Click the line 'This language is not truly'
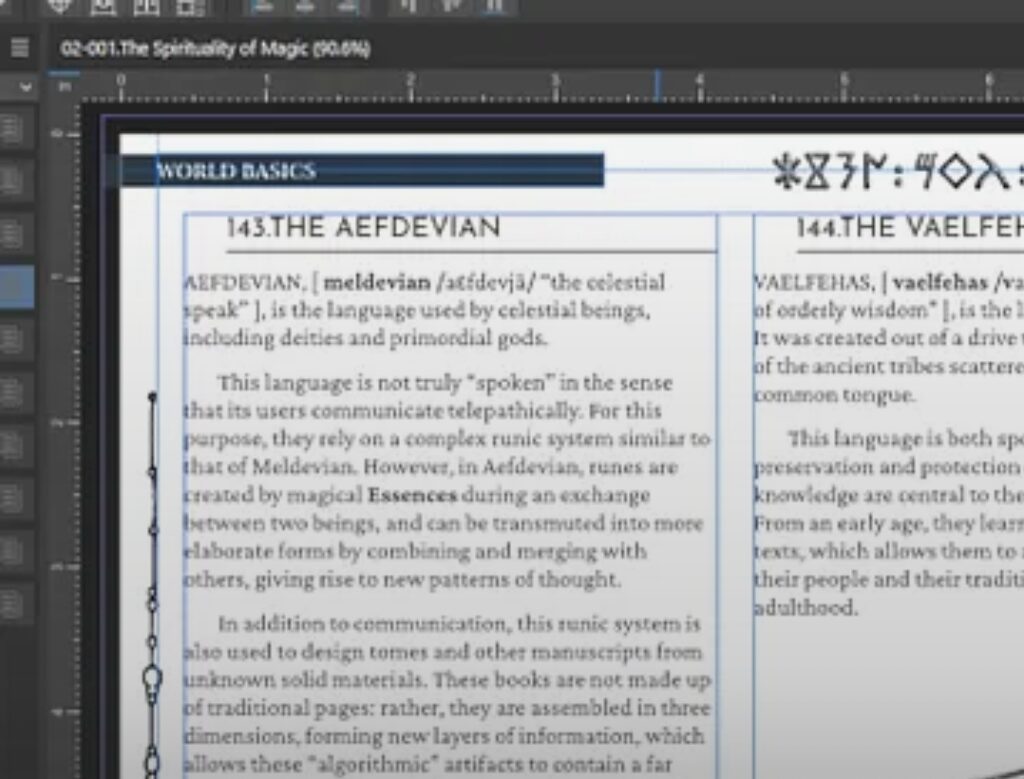Viewport: 1024px width, 779px height. (x=445, y=383)
